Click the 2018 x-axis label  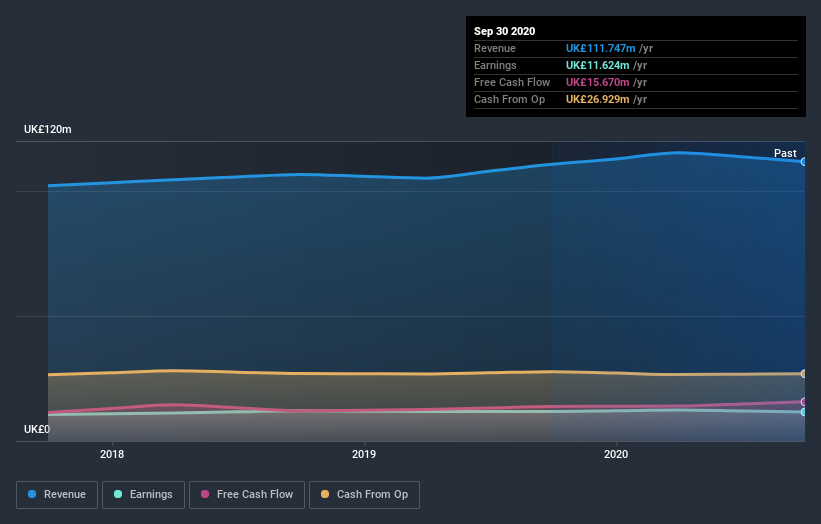click(112, 454)
